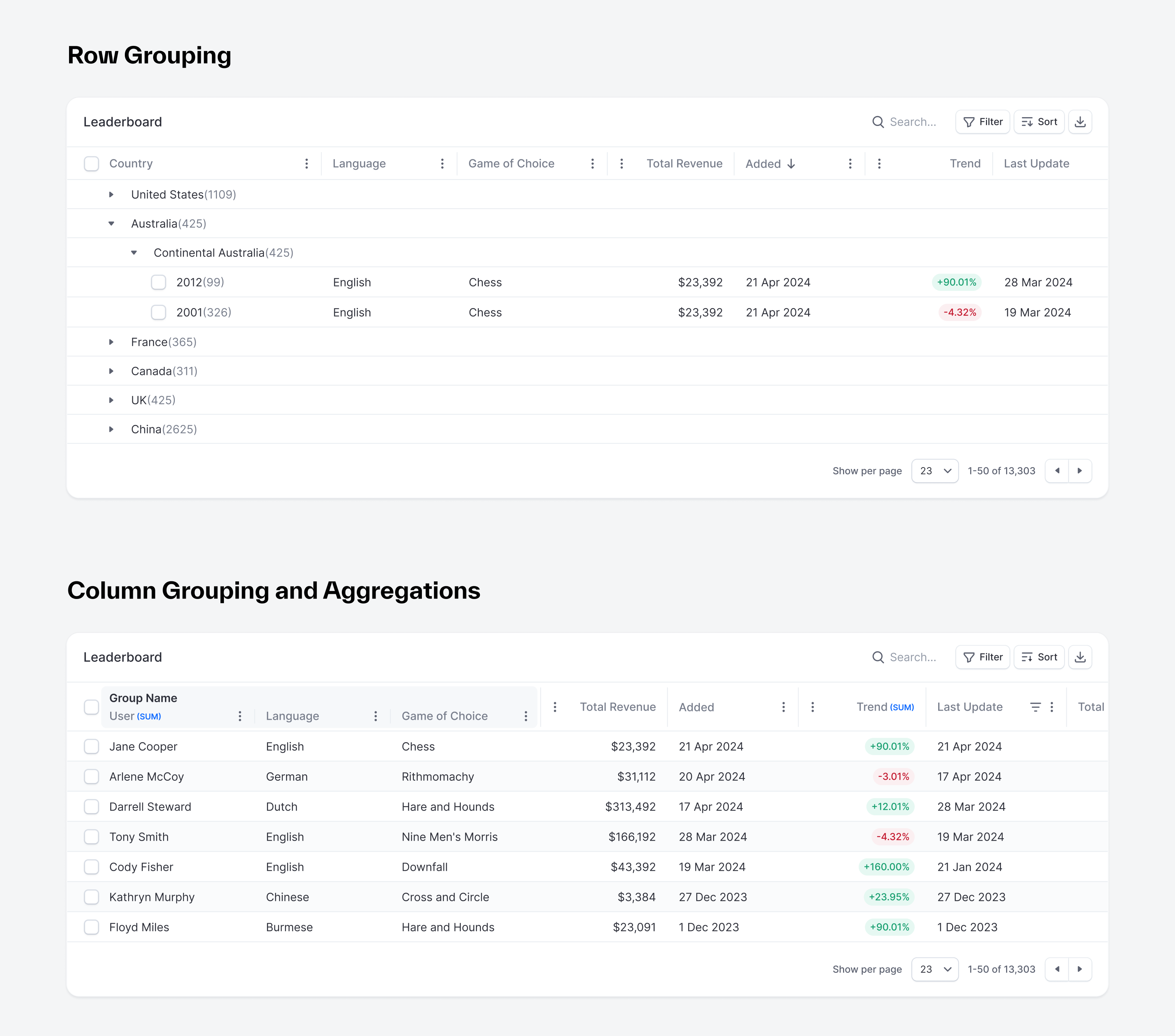Open Added column options in bottom table
This screenshot has width=1175, height=1036.
click(783, 707)
